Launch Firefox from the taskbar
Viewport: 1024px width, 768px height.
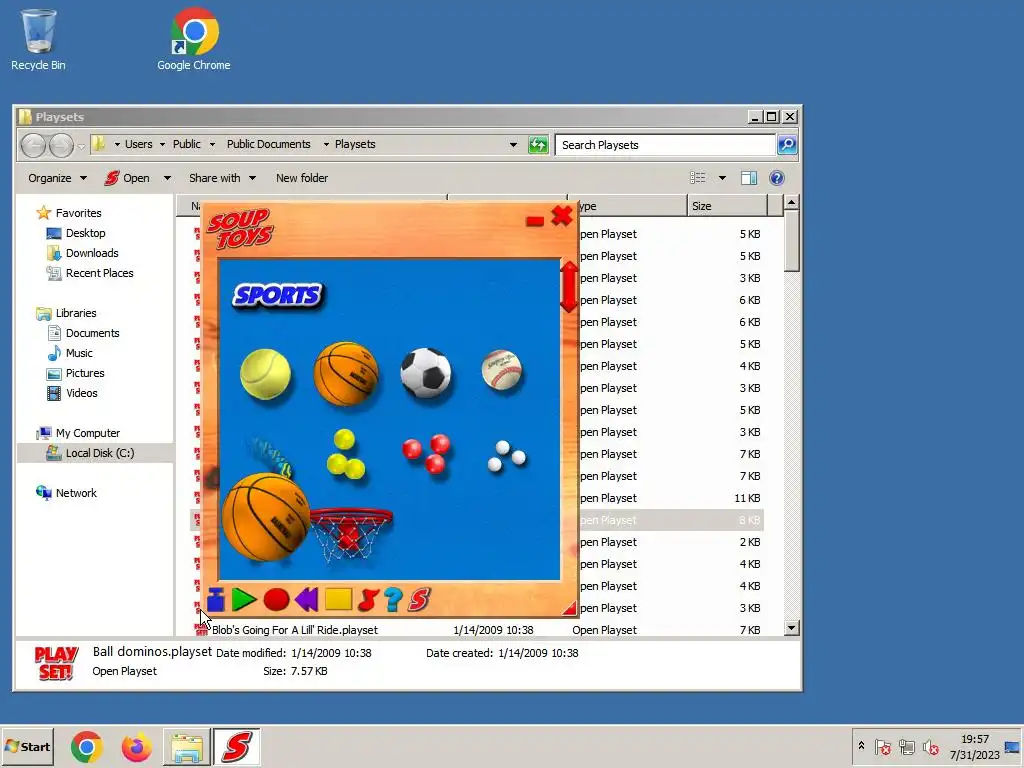(x=136, y=747)
